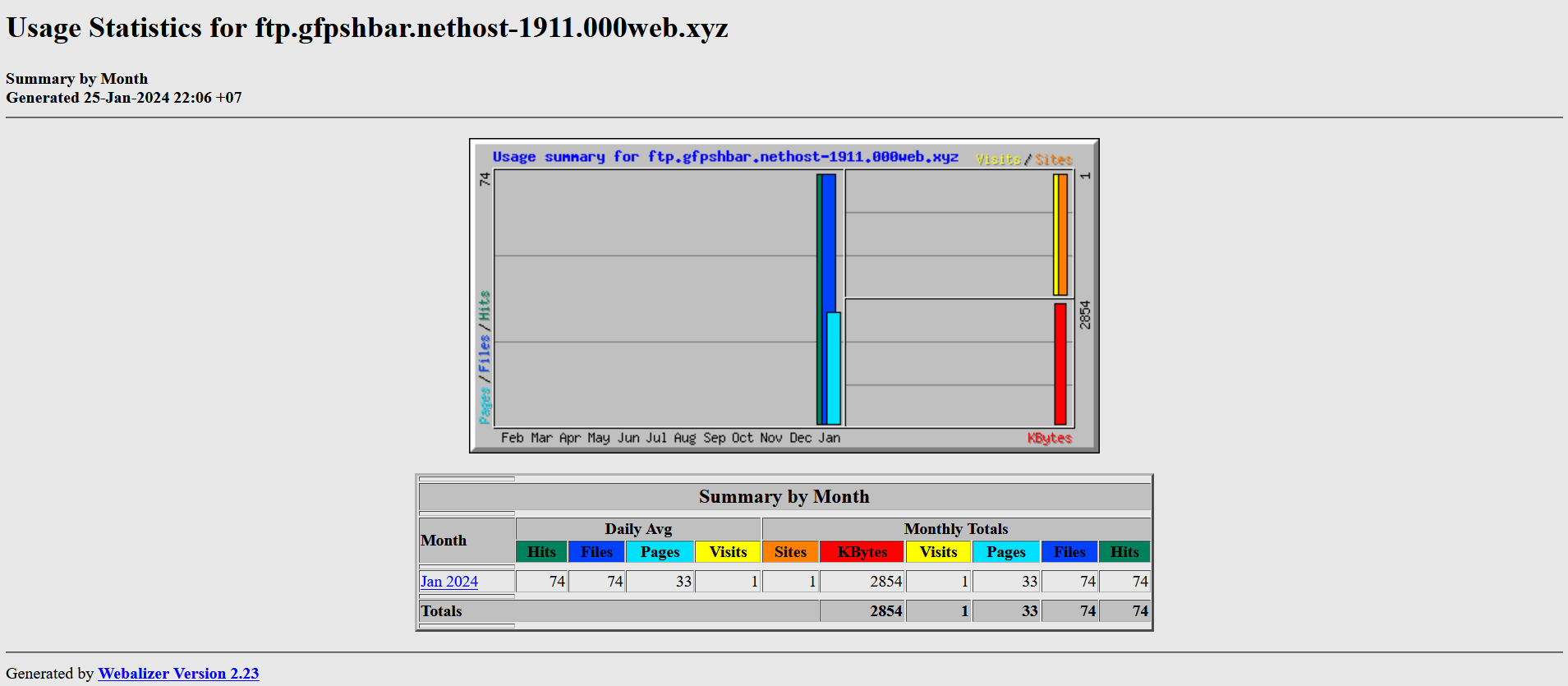This screenshot has width=1568, height=686.
Task: Click the cyan Pages bar in chart
Action: click(x=834, y=368)
